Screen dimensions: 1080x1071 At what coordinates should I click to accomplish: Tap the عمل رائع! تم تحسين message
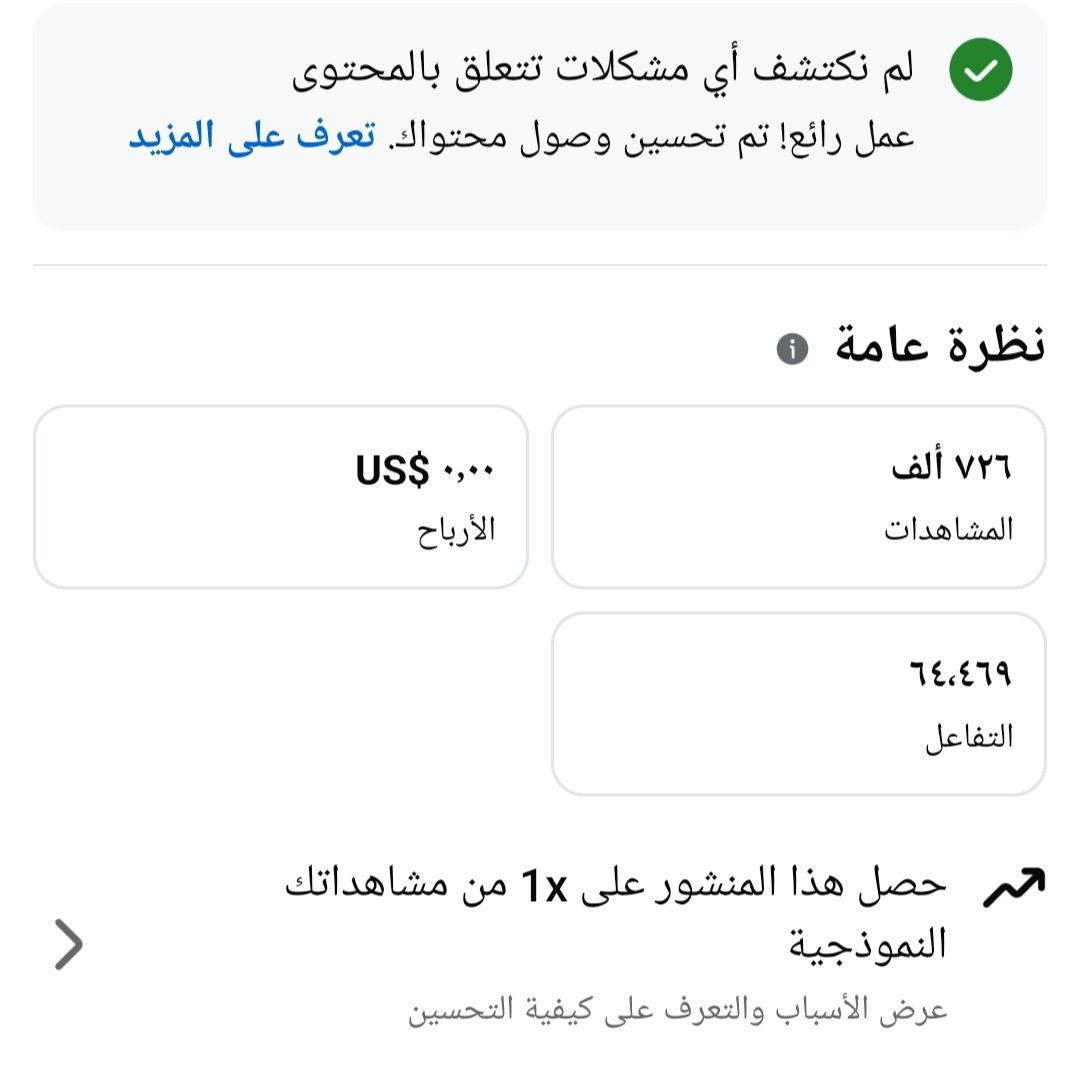pos(651,136)
